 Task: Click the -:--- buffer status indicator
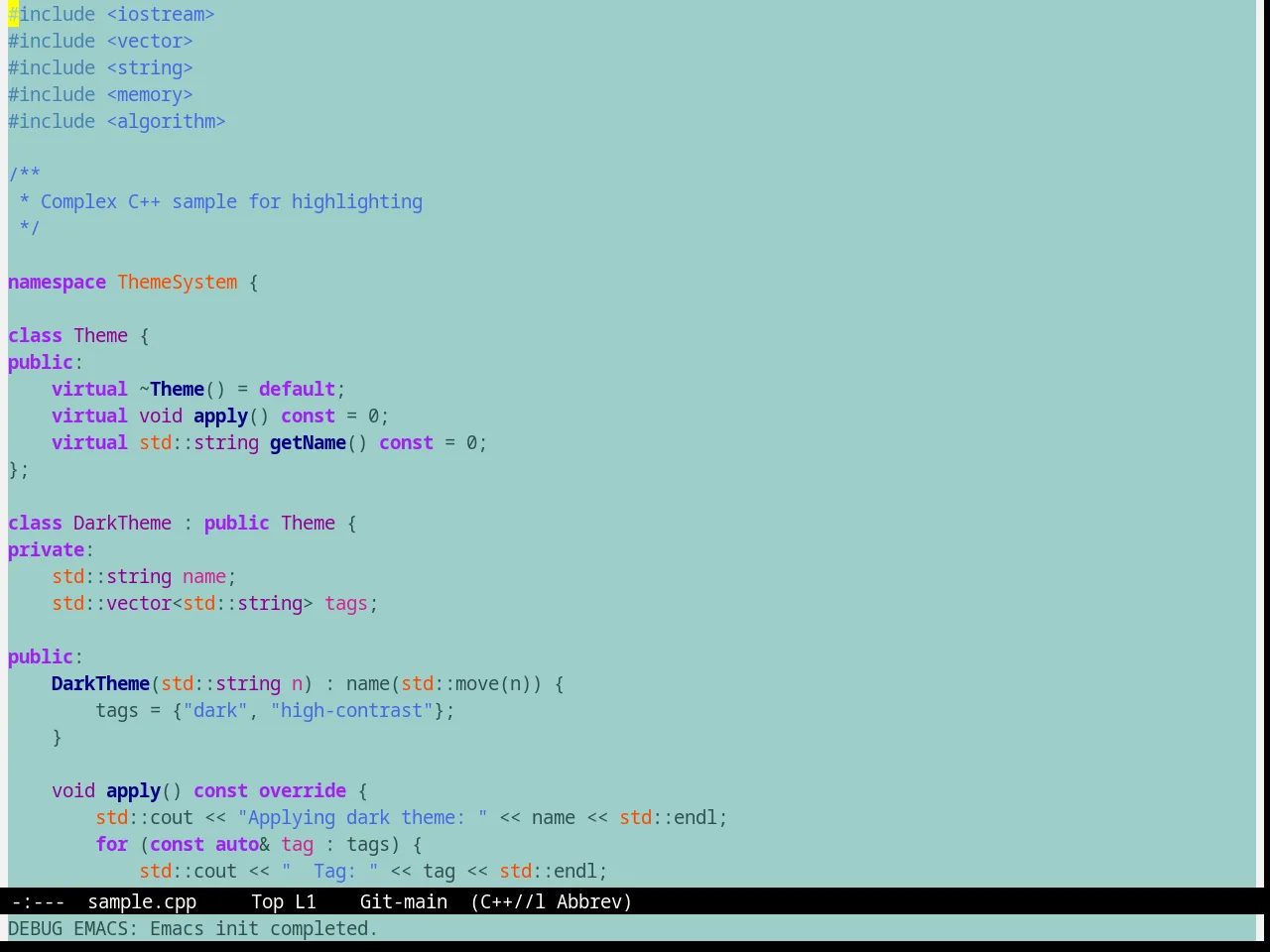pos(39,901)
